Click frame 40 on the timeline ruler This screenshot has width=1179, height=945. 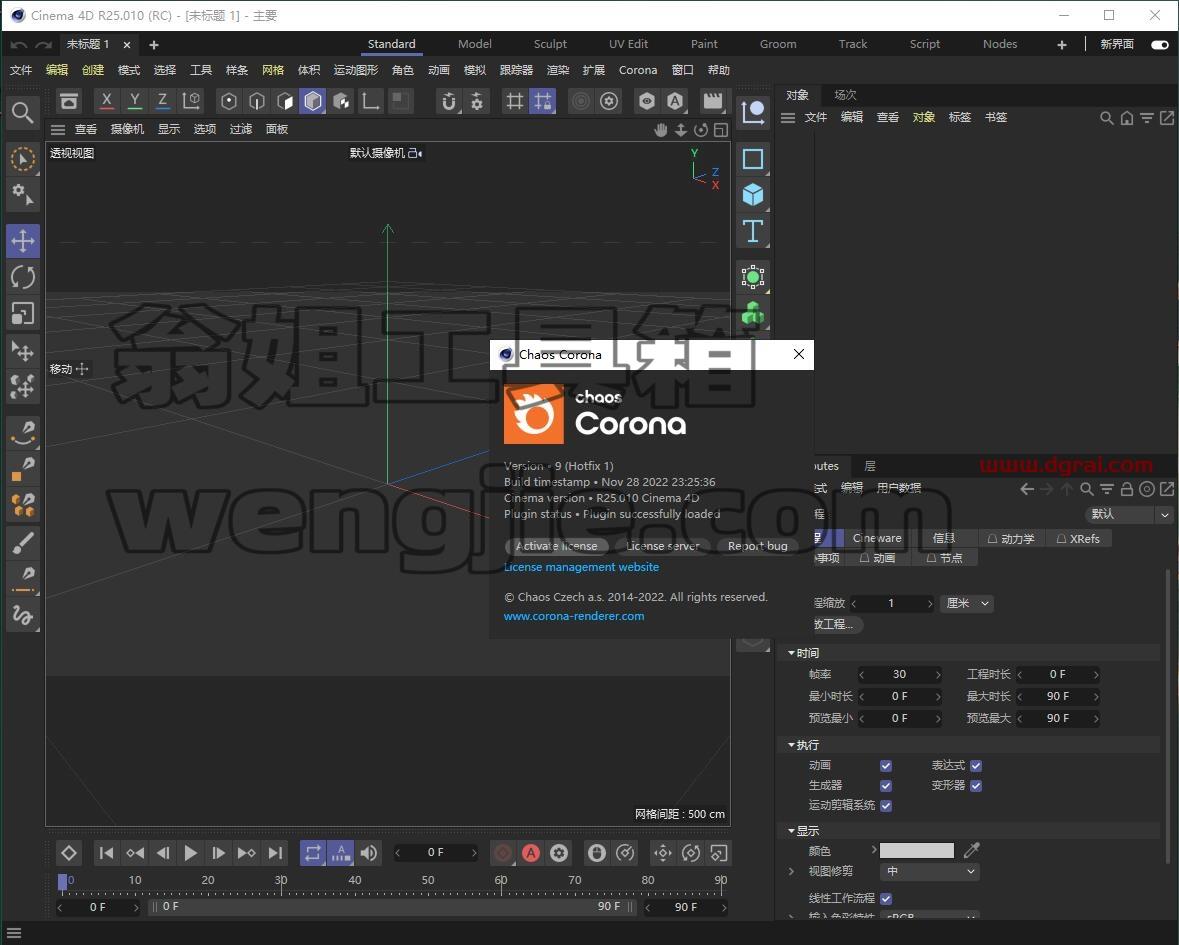[x=354, y=880]
